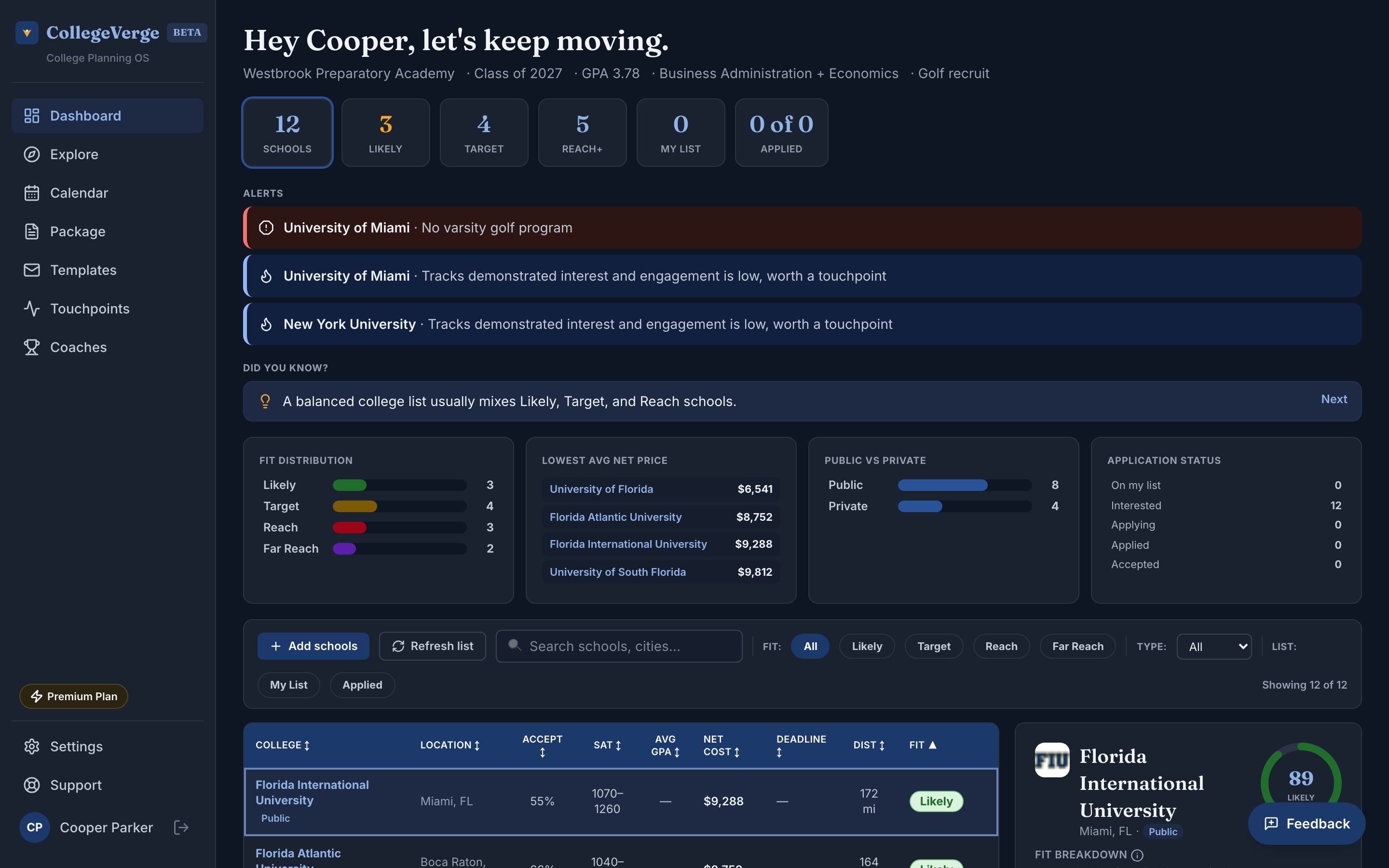This screenshot has height=868, width=1389.
Task: Open the Dashboard grid icon
Action: click(31, 116)
